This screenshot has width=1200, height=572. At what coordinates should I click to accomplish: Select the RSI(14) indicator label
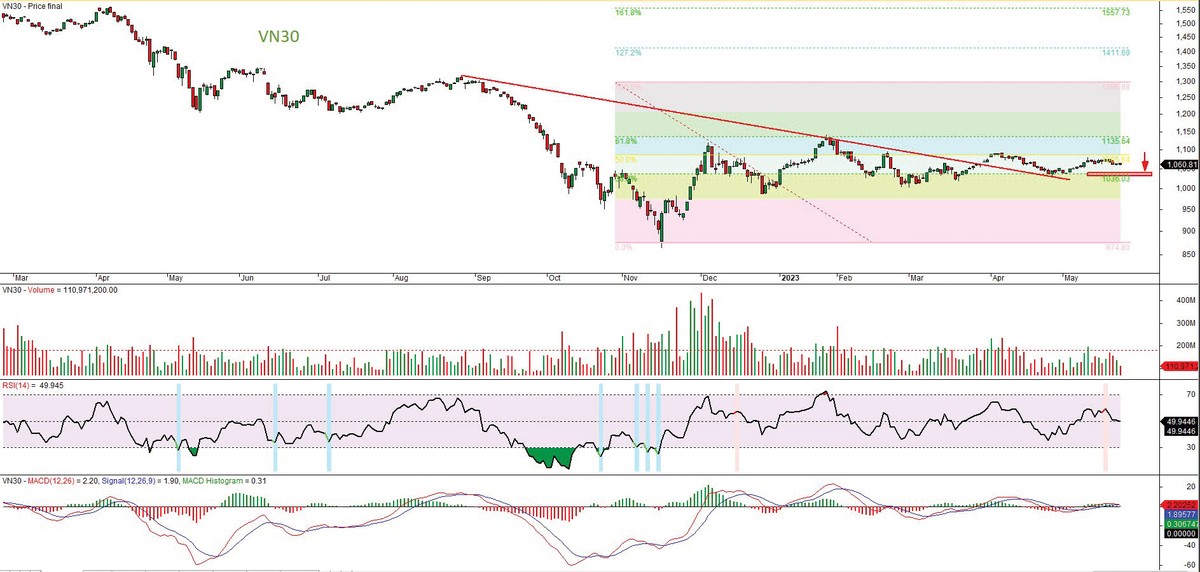[x=18, y=384]
